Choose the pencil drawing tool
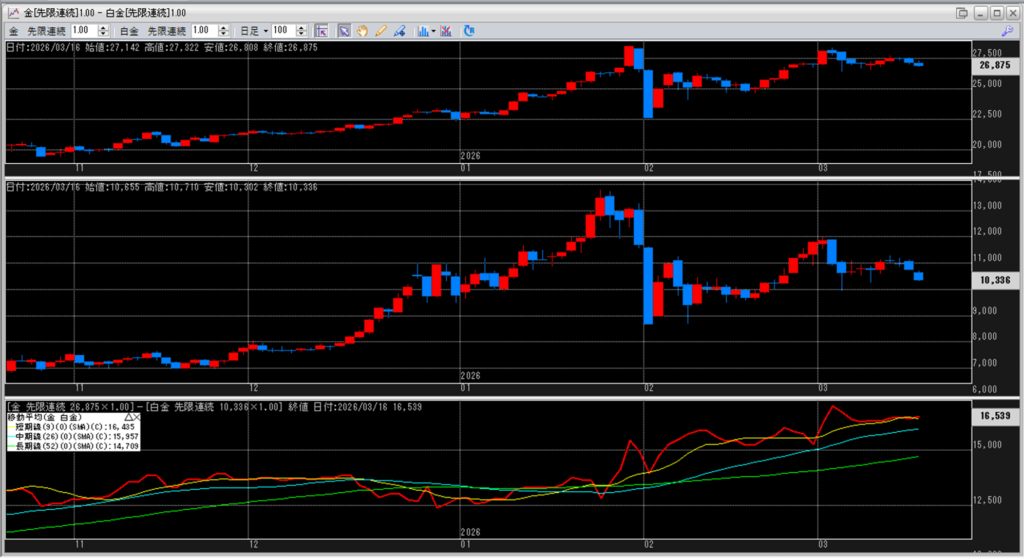 pyautogui.click(x=380, y=31)
